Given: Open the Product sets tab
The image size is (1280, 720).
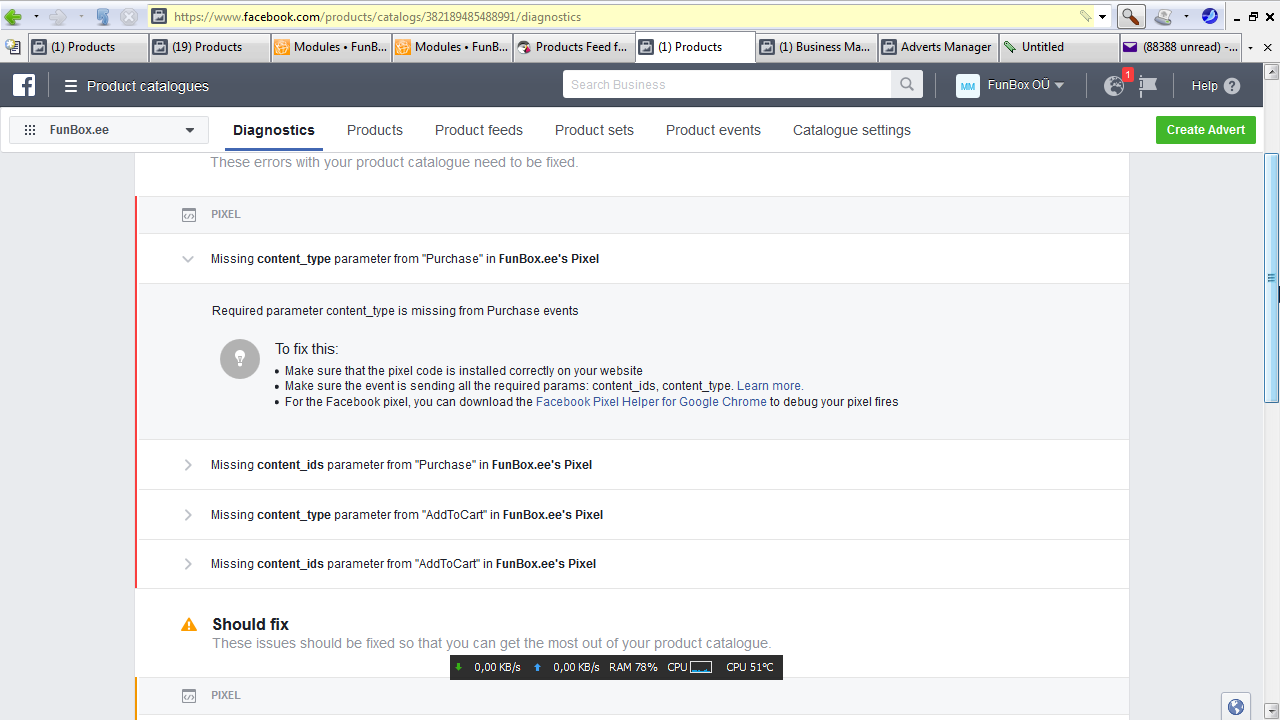Looking at the screenshot, I should (594, 130).
